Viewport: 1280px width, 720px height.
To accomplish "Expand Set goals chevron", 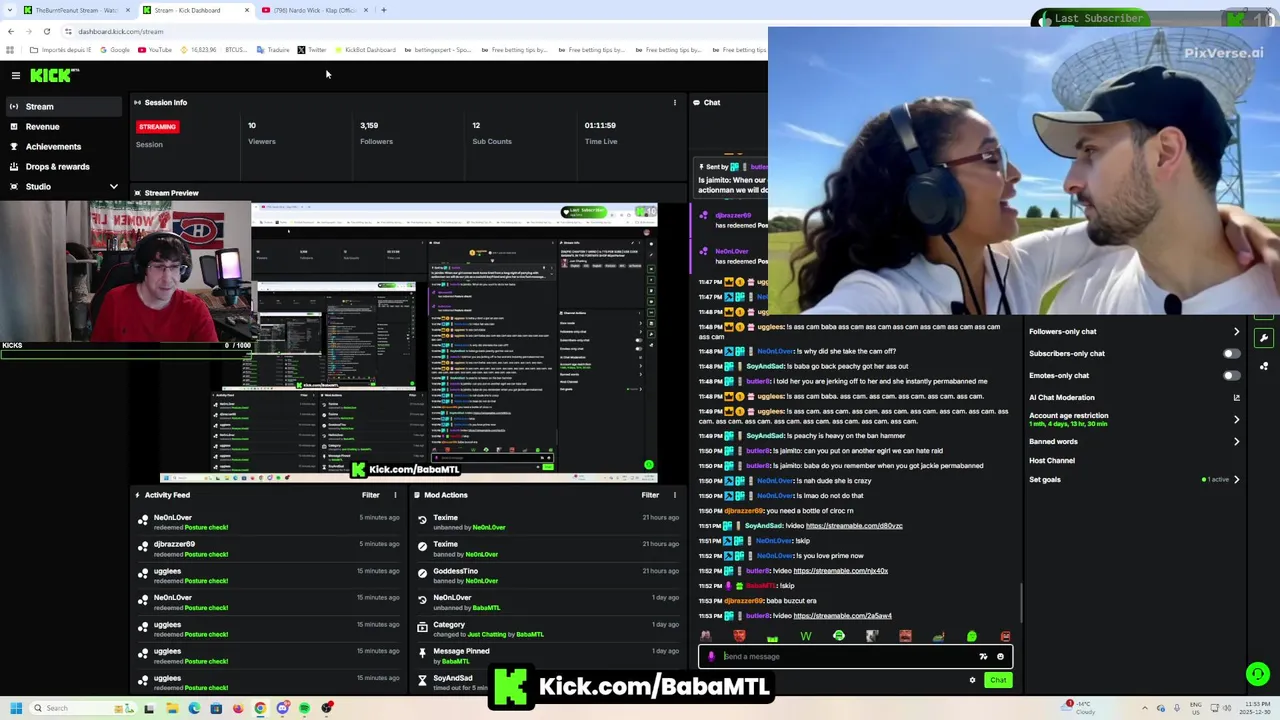I will tap(1236, 479).
